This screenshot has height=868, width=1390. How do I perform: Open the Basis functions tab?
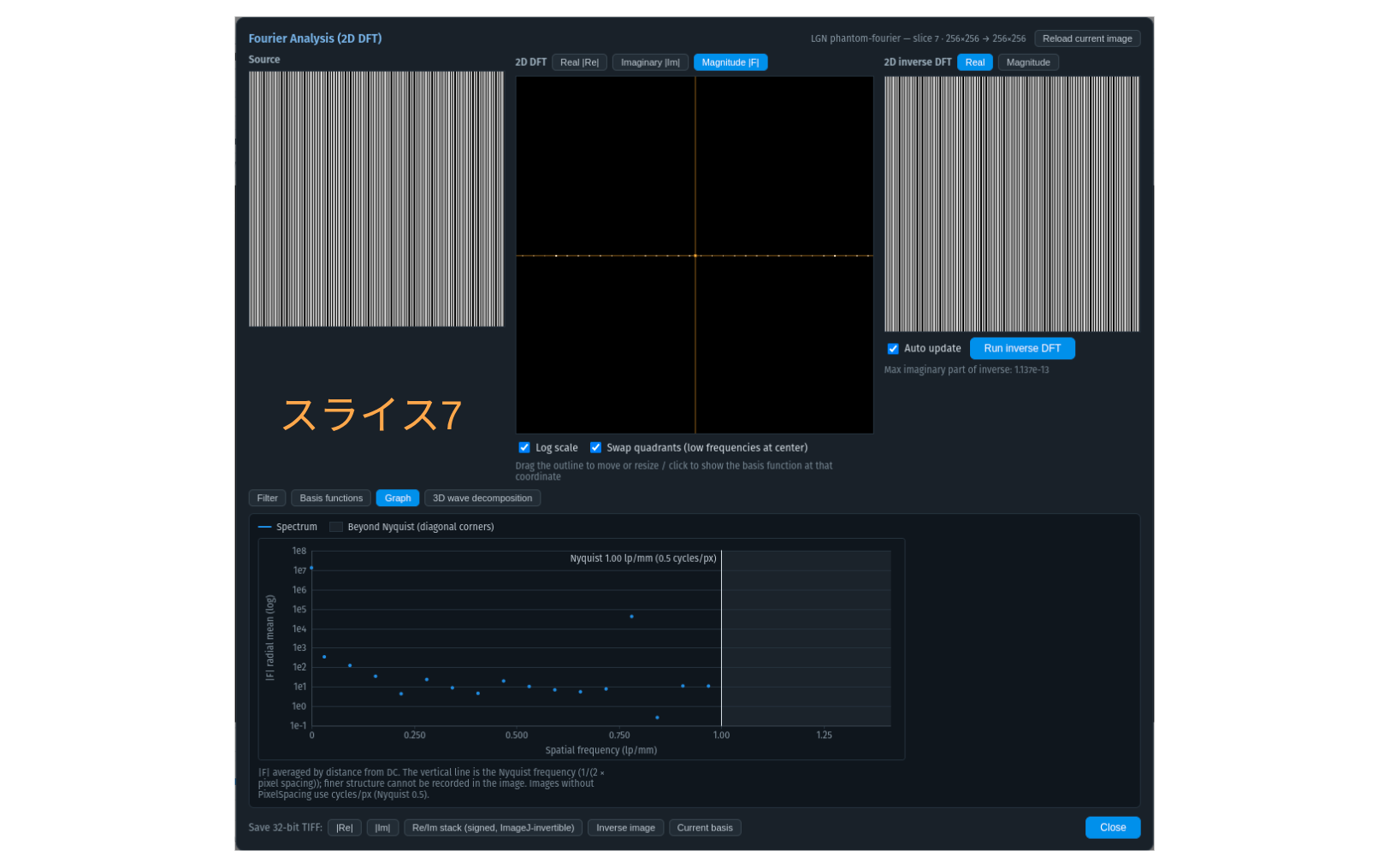point(331,498)
